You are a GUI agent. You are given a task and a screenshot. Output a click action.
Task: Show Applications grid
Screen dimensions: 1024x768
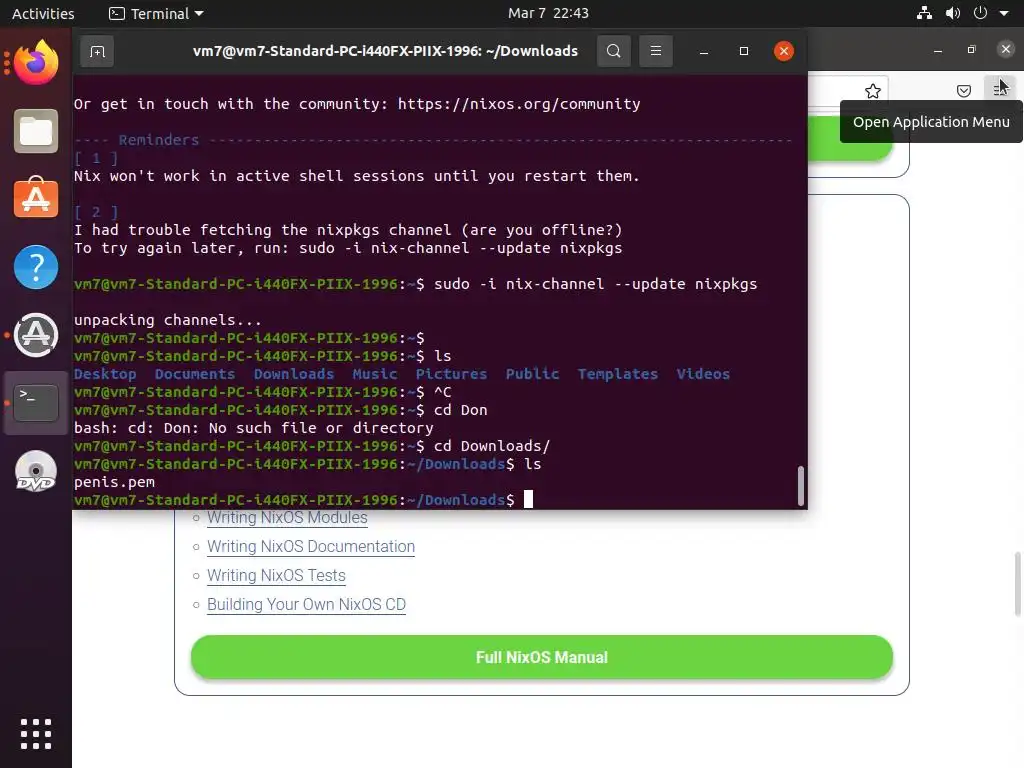[x=36, y=734]
